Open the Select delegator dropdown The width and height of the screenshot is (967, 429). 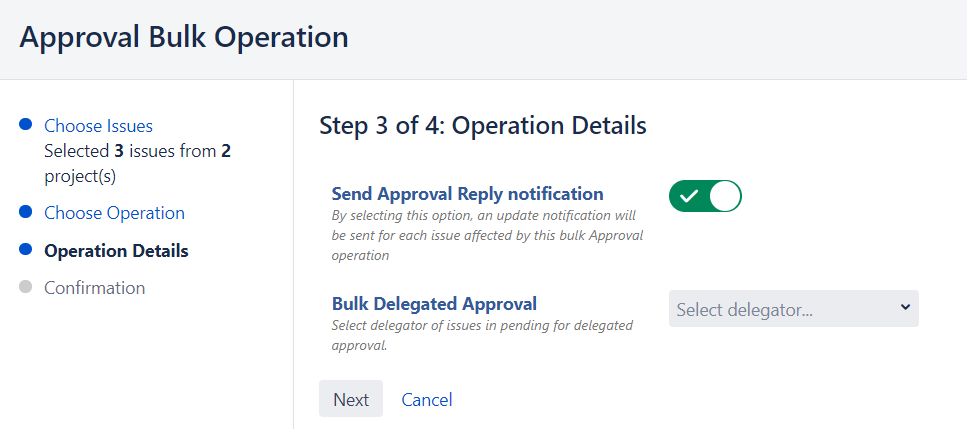793,309
